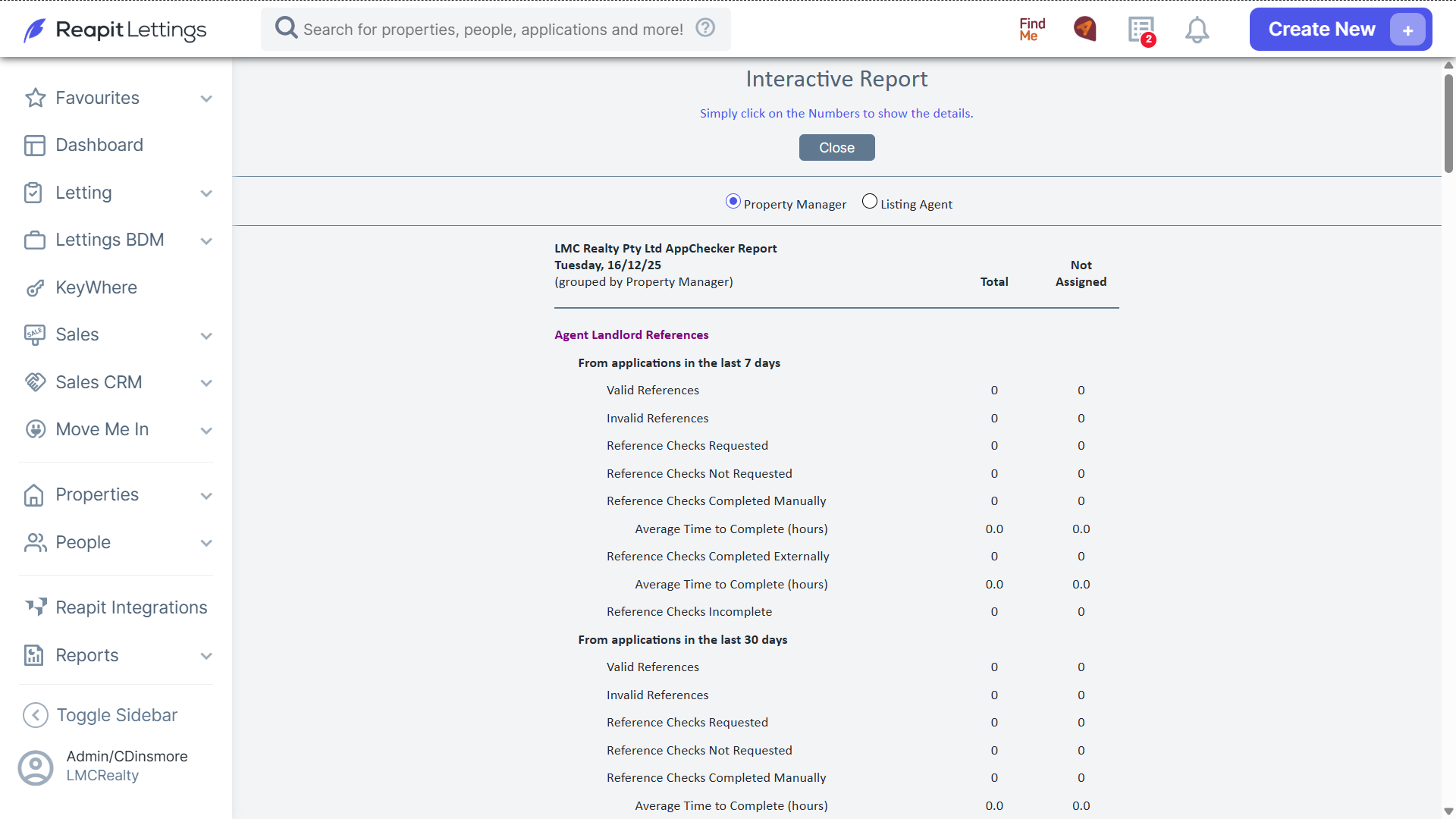Click the KeyWhere key icon
Image resolution: width=1456 pixels, height=819 pixels.
[35, 287]
